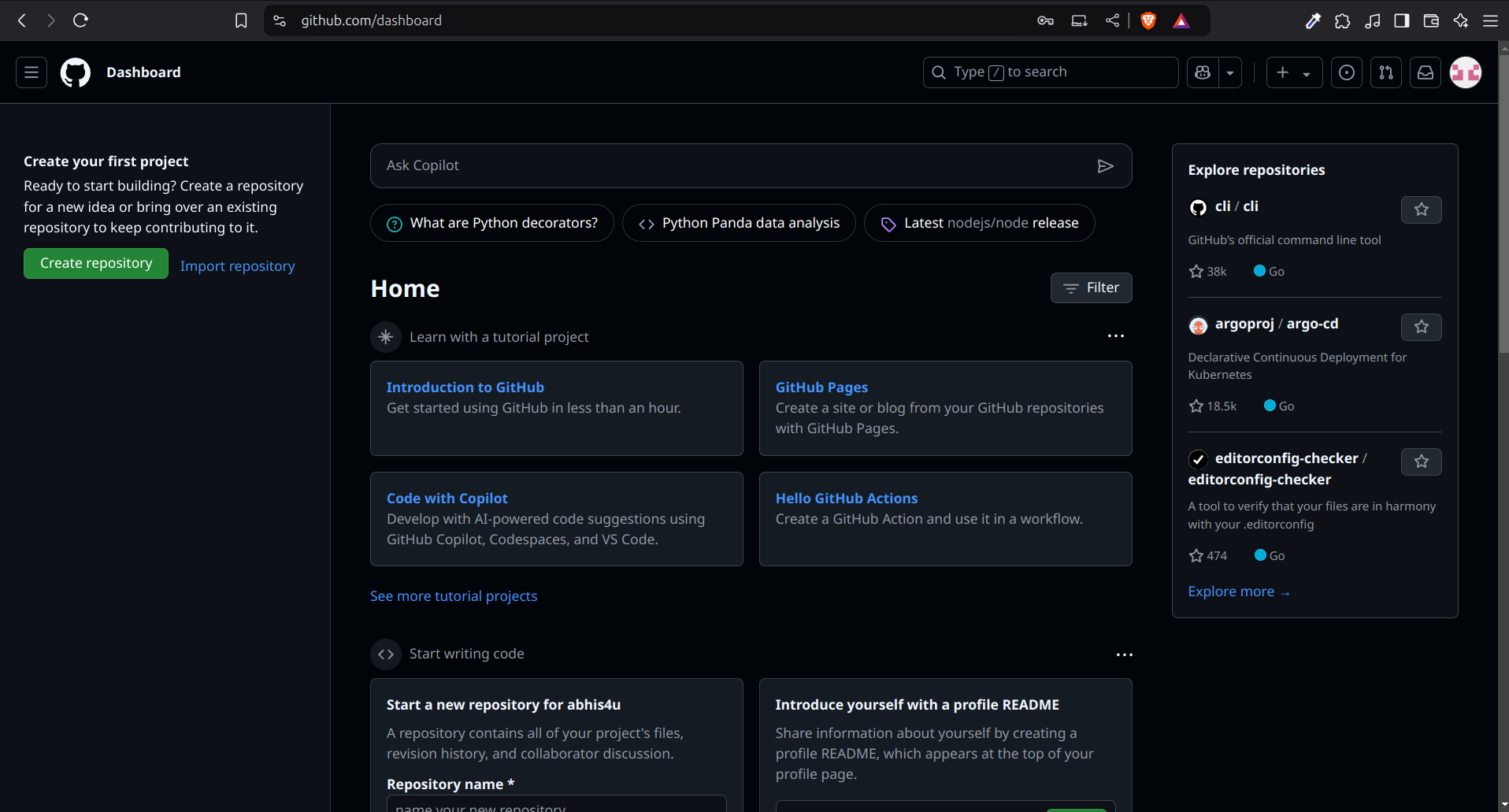
Task: Expand the Copilot dropdown arrow
Action: coord(1230,73)
